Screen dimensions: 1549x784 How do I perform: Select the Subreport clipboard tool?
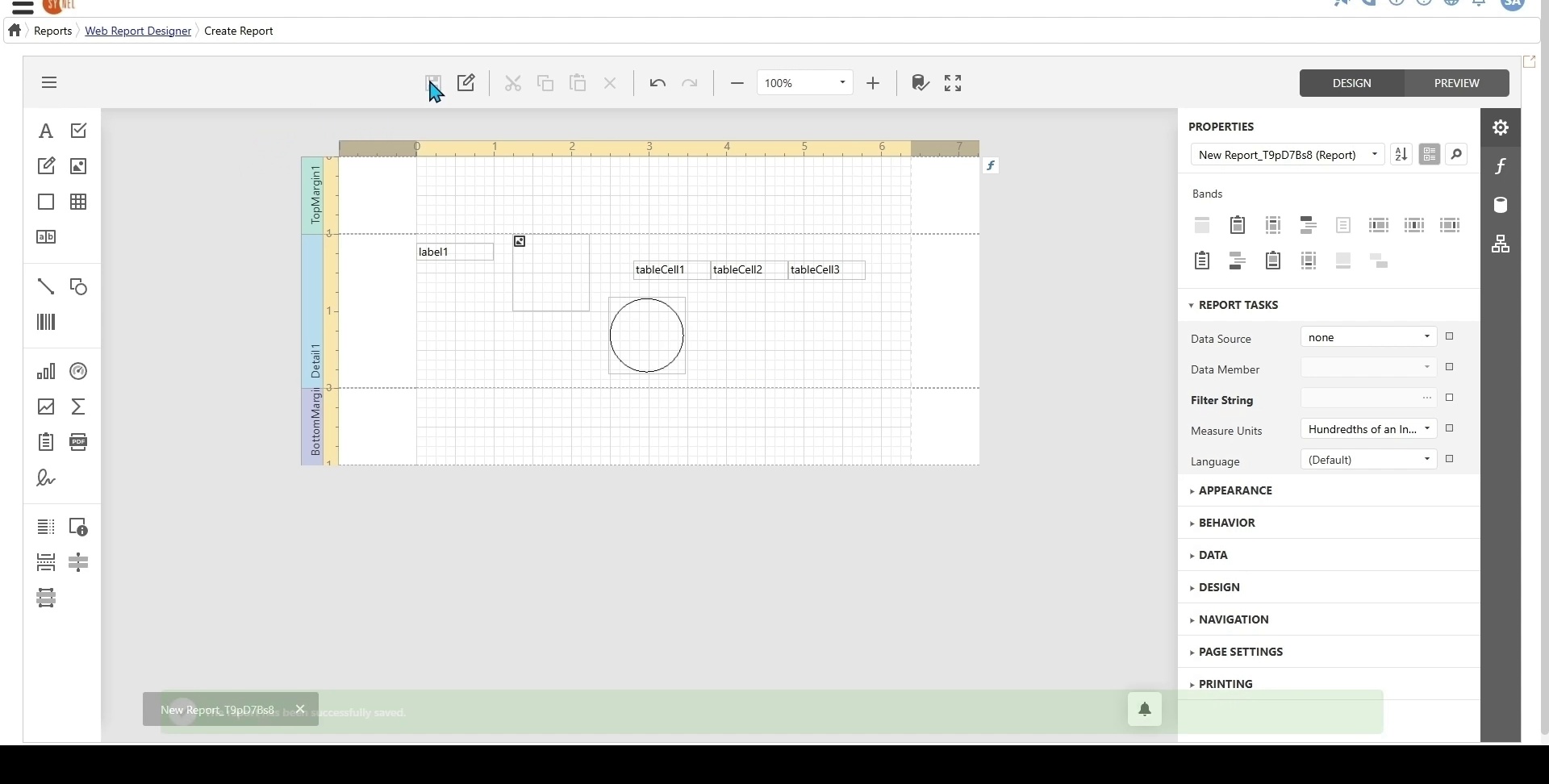point(46,442)
